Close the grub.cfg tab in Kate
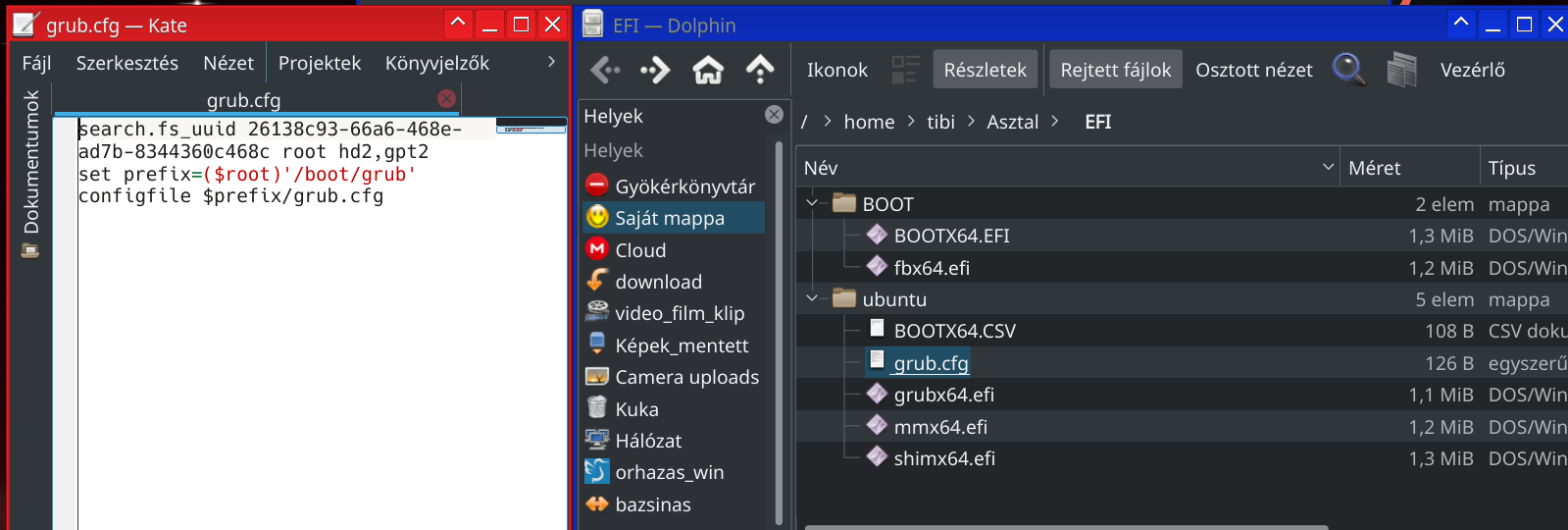 pos(446,99)
